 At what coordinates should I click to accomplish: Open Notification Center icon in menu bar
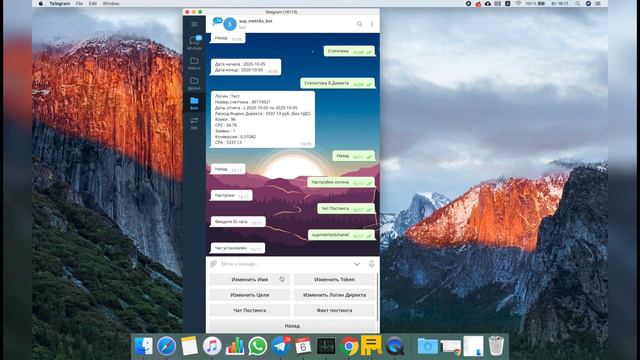(x=598, y=4)
